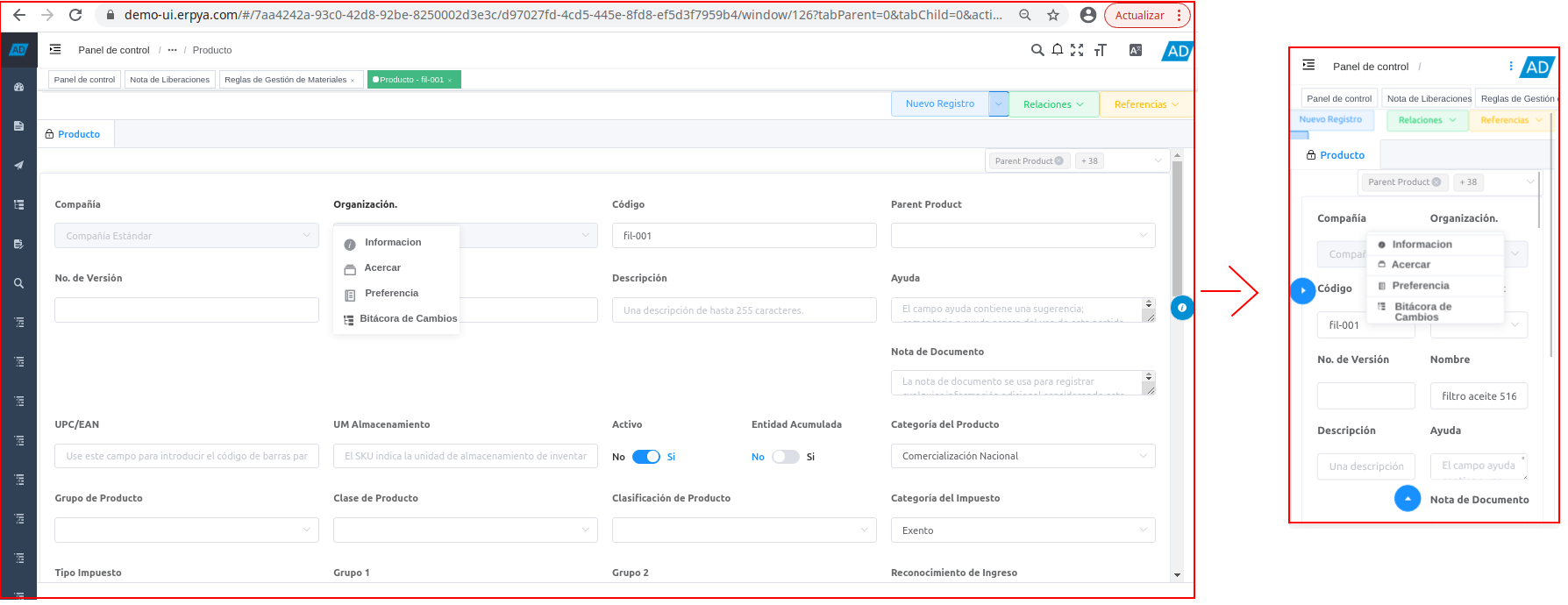Click the form's vertical scrollbar thumb
This screenshot has width=1568, height=605.
click(x=1177, y=228)
